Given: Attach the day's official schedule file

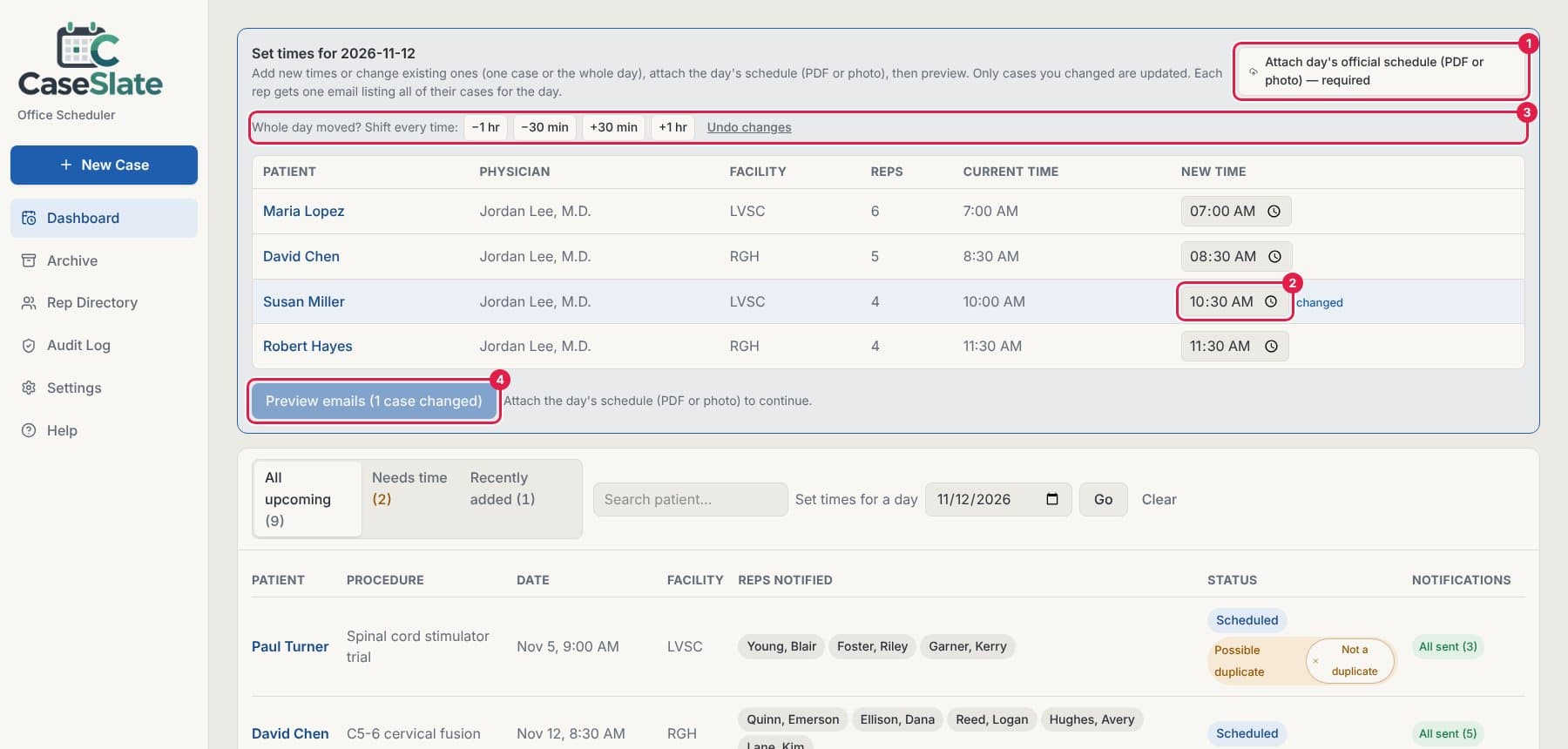Looking at the screenshot, I should coord(1381,71).
